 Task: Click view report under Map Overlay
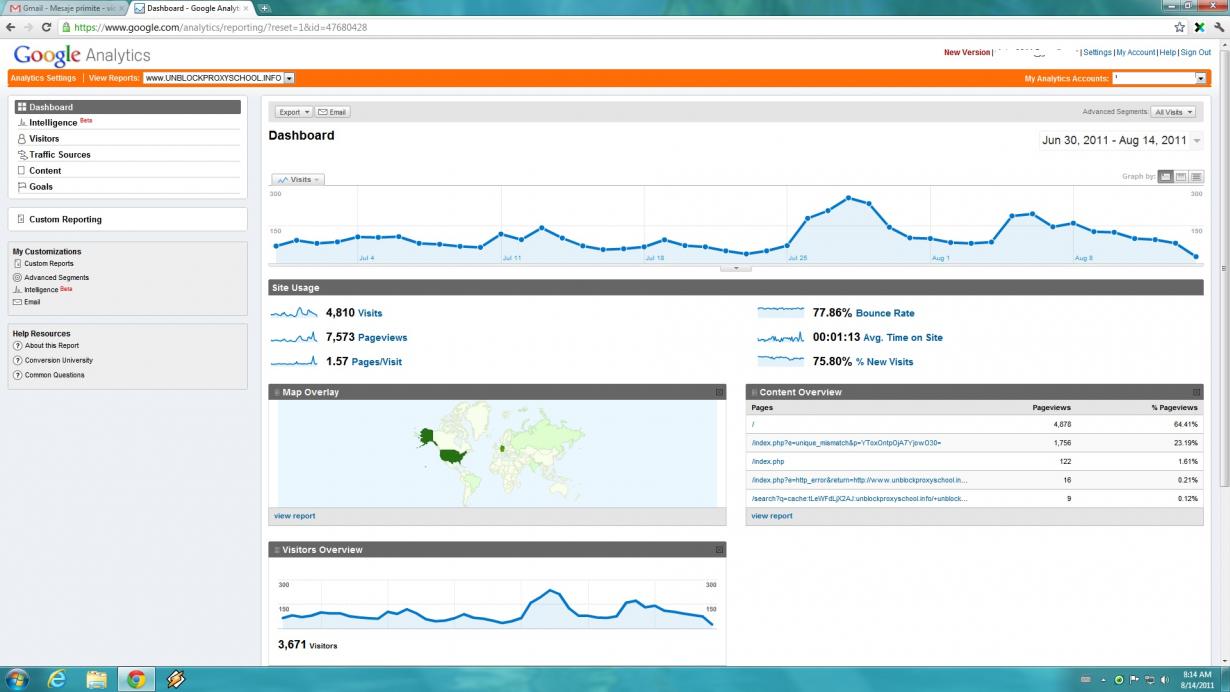point(294,516)
